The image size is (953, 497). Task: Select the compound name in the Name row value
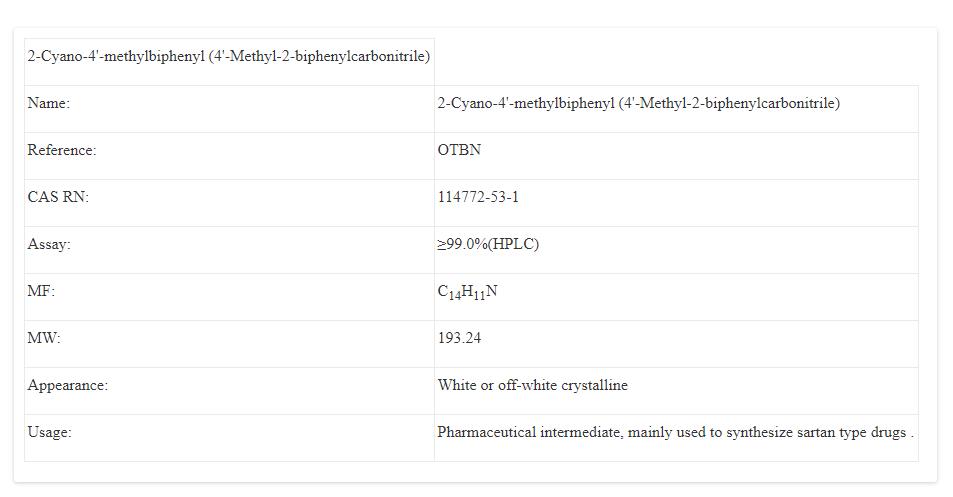click(638, 103)
